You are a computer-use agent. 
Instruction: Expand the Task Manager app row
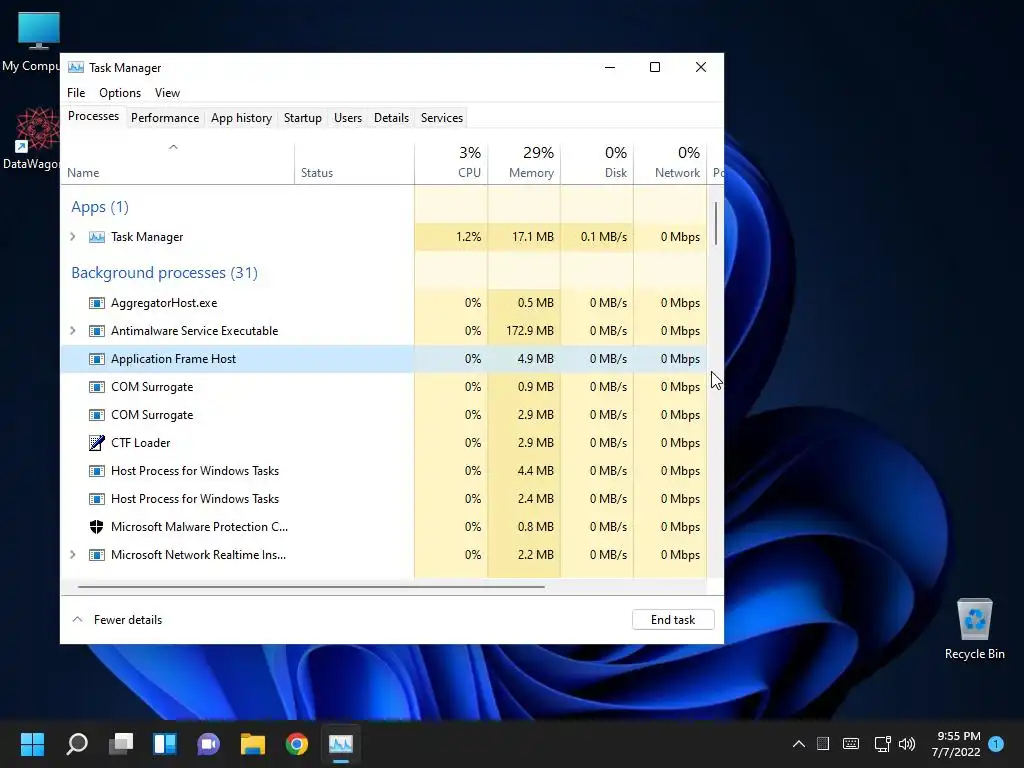point(73,237)
